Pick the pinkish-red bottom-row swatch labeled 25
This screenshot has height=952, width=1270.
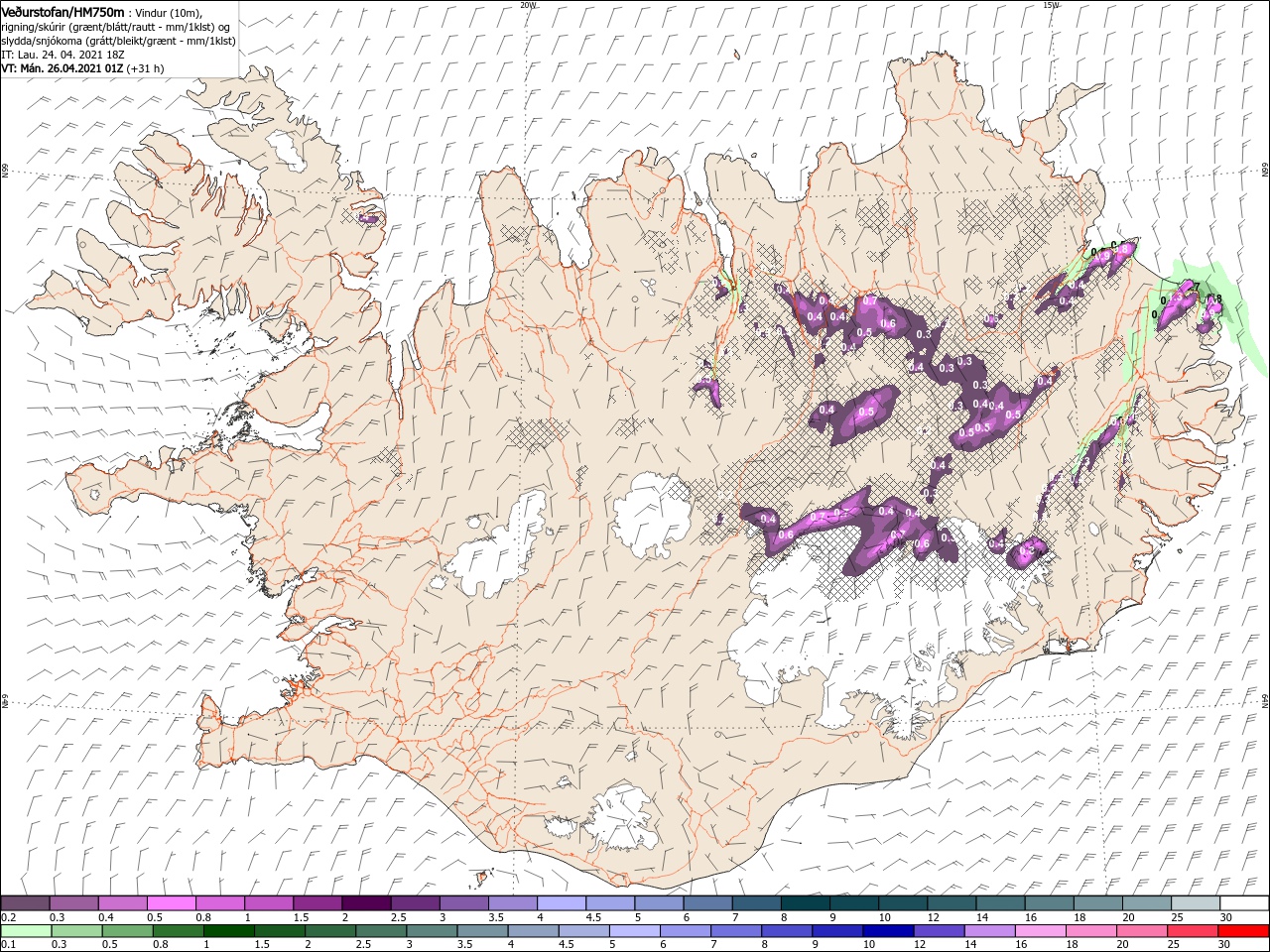(x=1193, y=931)
